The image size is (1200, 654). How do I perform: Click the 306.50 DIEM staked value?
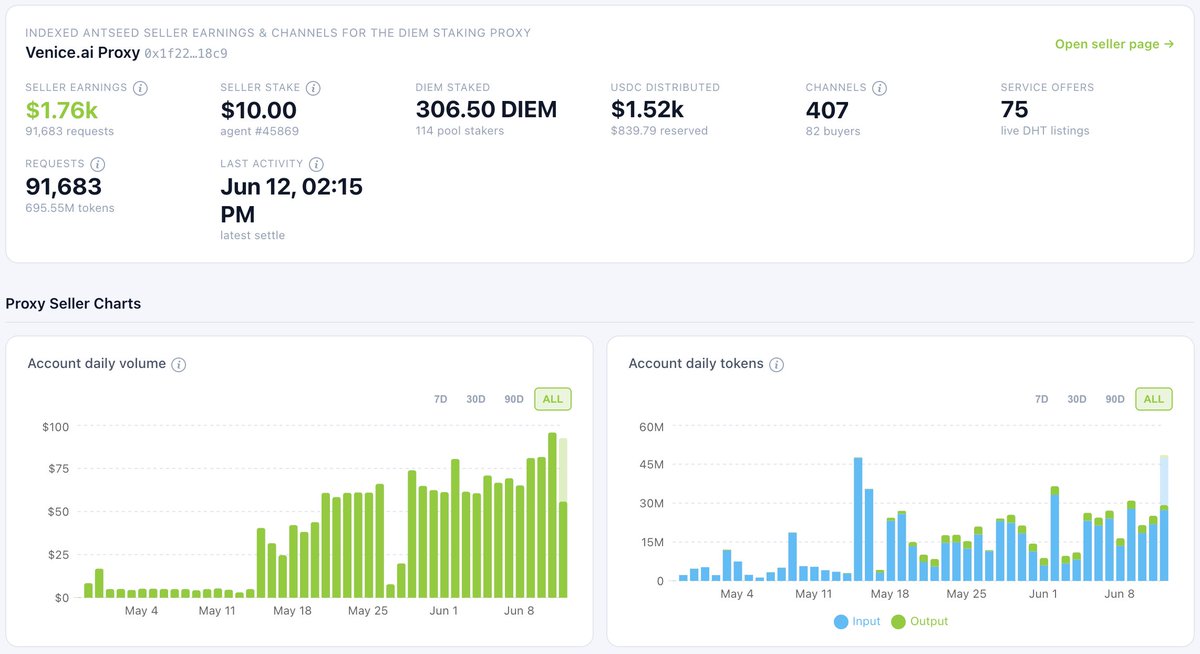486,110
